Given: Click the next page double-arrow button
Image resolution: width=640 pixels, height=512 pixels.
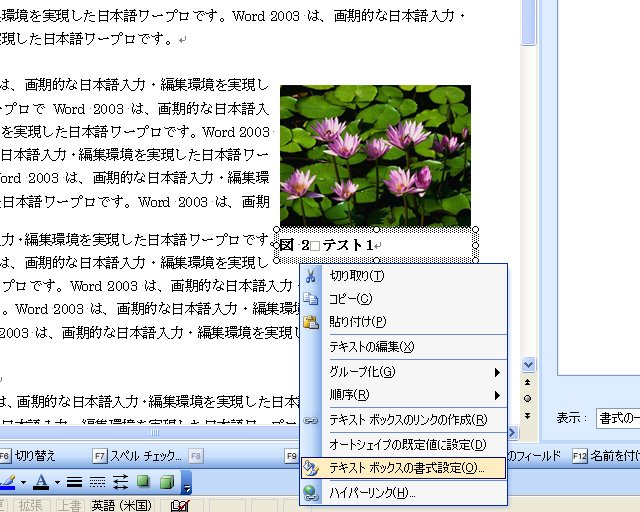Looking at the screenshot, I should pos(527,416).
